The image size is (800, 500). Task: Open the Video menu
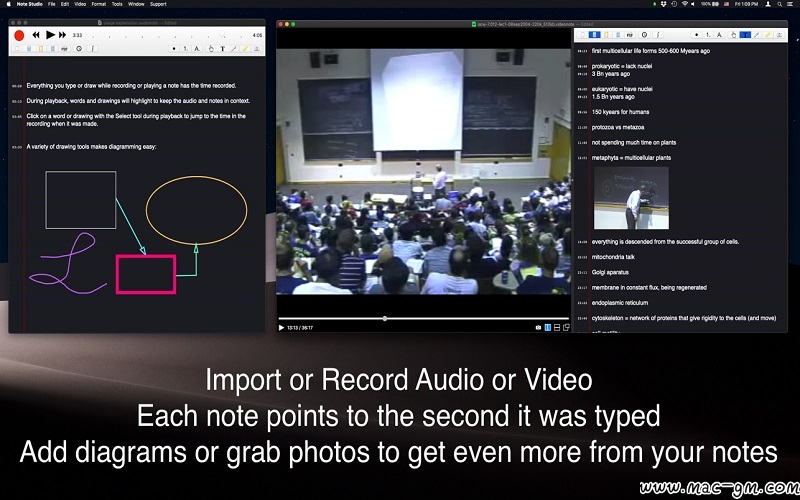click(x=80, y=4)
